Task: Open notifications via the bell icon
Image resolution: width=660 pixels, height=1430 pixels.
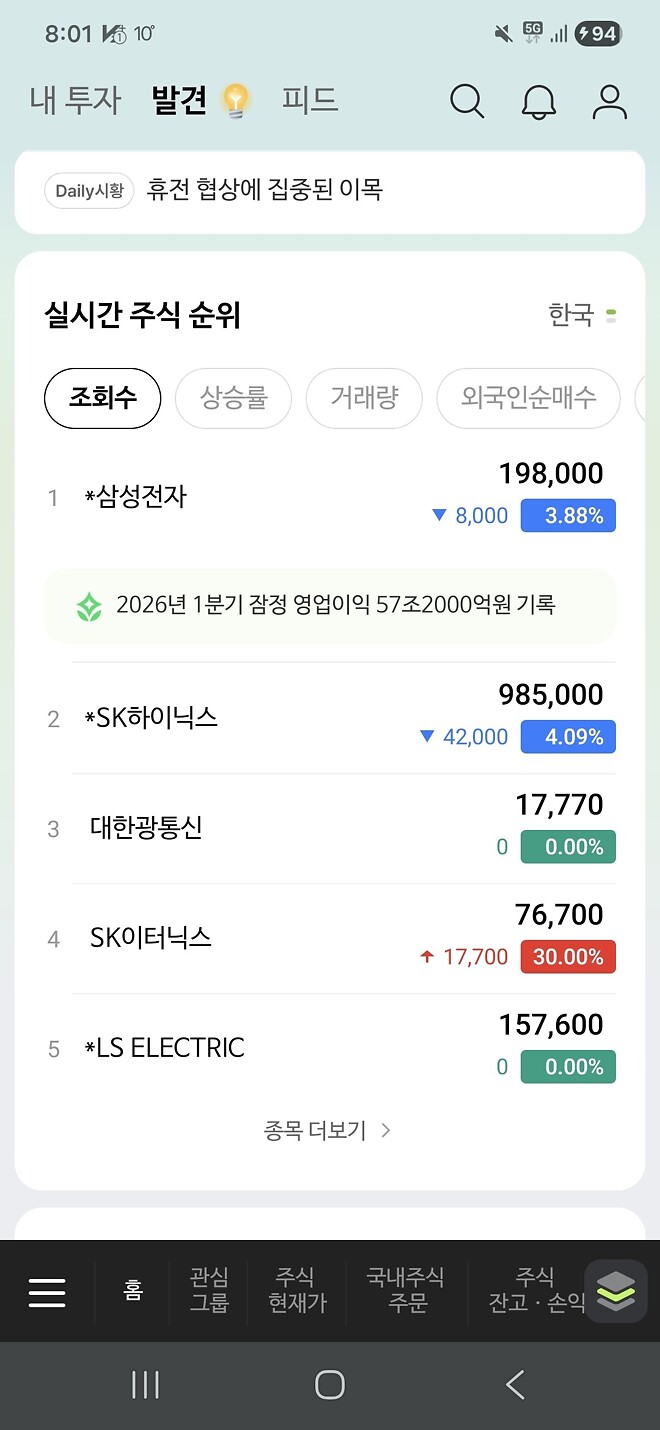Action: point(539,101)
